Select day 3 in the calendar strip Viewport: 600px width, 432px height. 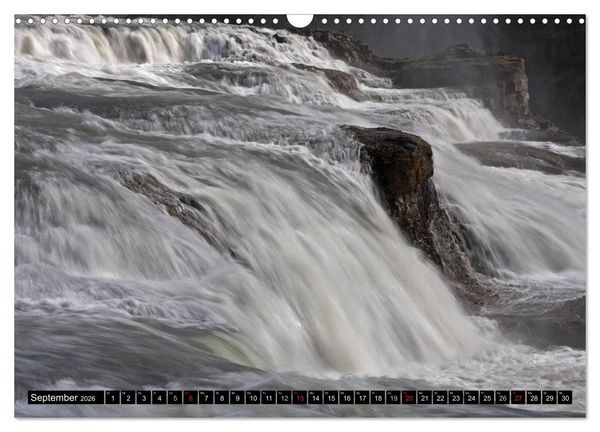[144, 398]
